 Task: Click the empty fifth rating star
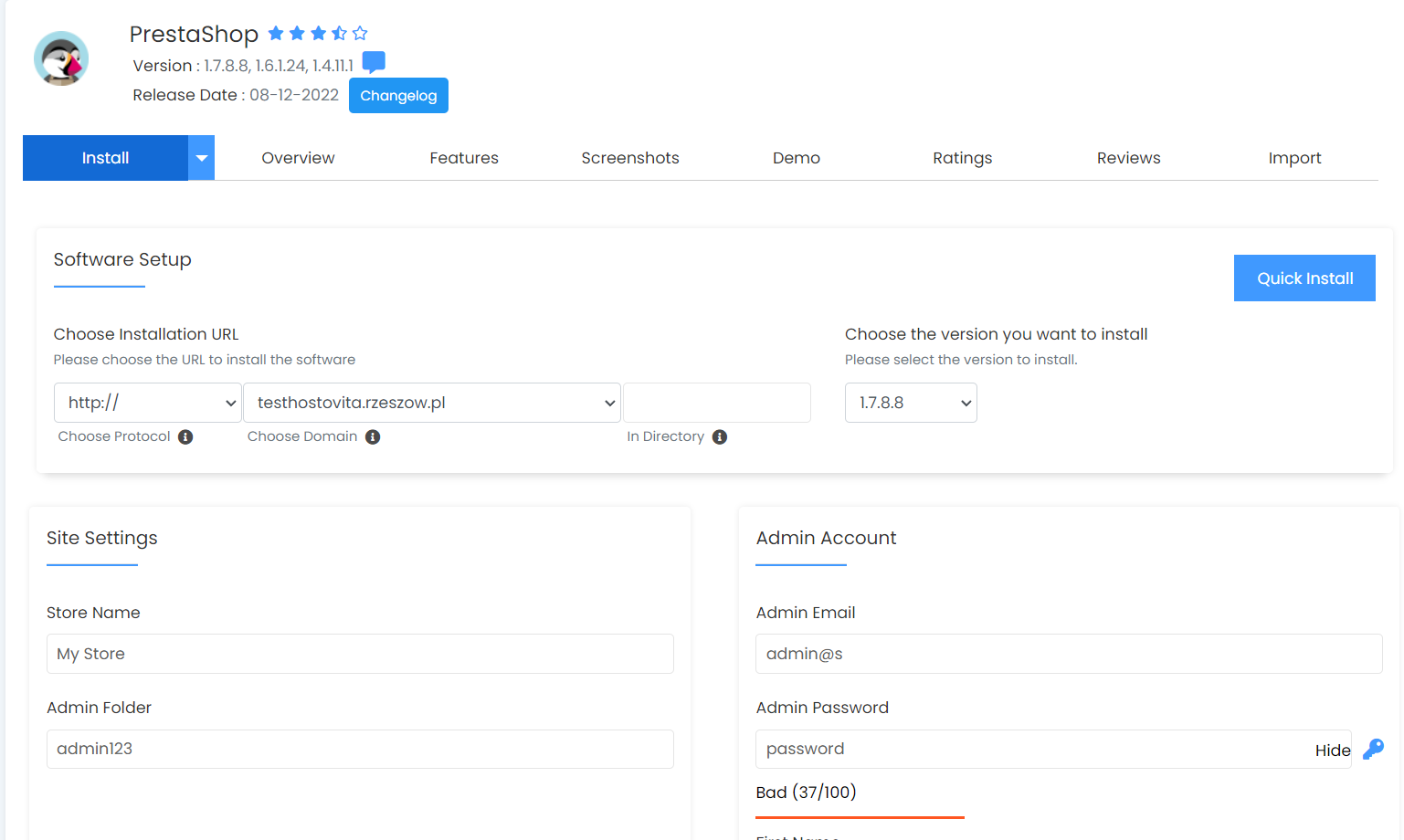360,34
